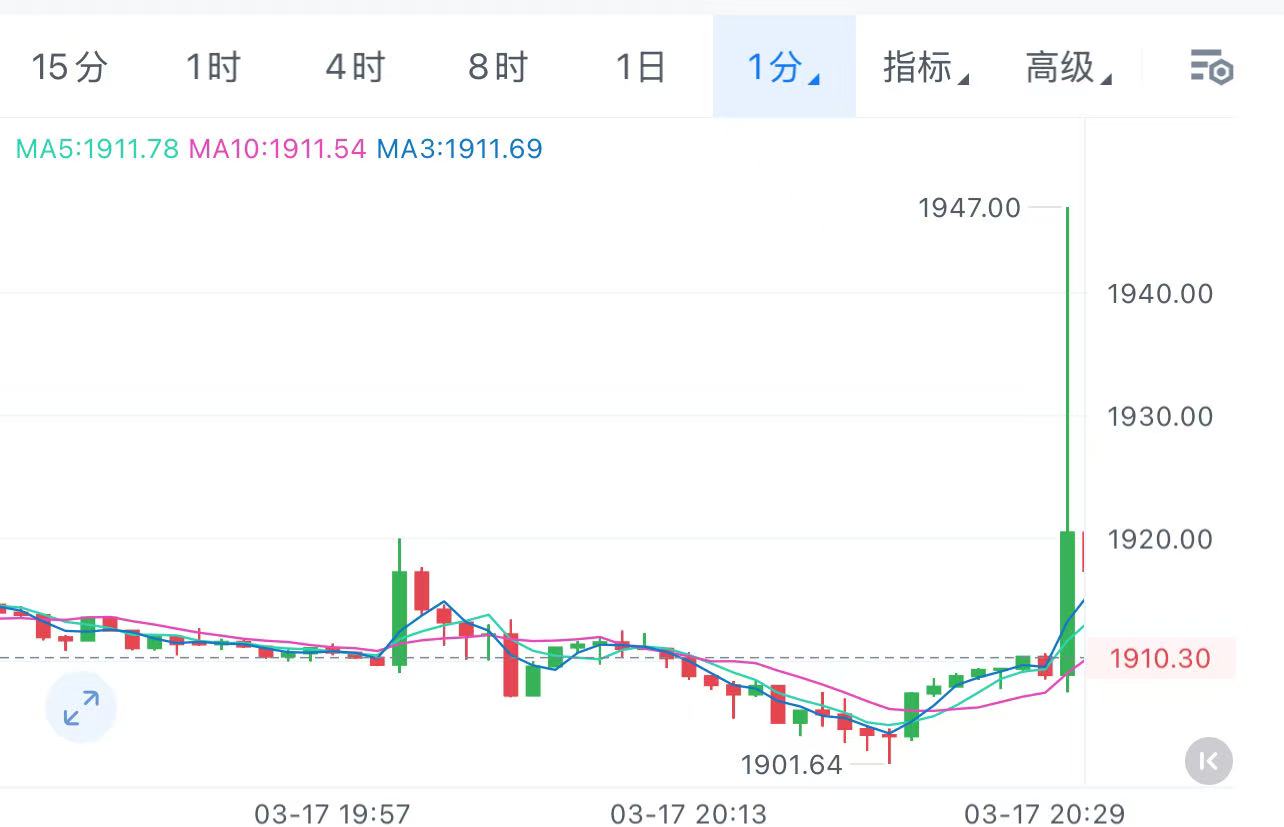Select the tall green spike candle
This screenshot has width=1284, height=827.
pyautogui.click(x=1067, y=450)
